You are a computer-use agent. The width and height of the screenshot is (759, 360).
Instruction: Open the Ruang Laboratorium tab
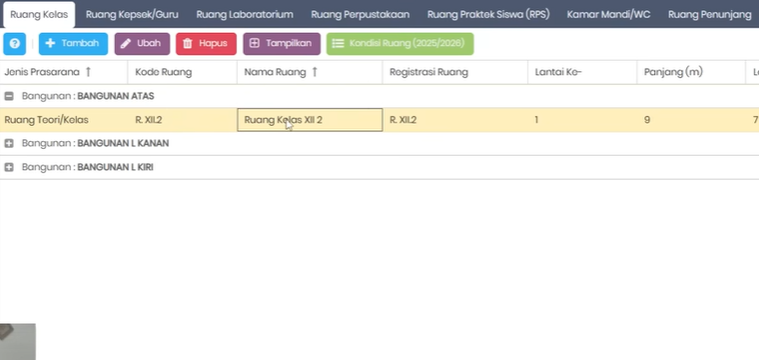(244, 15)
